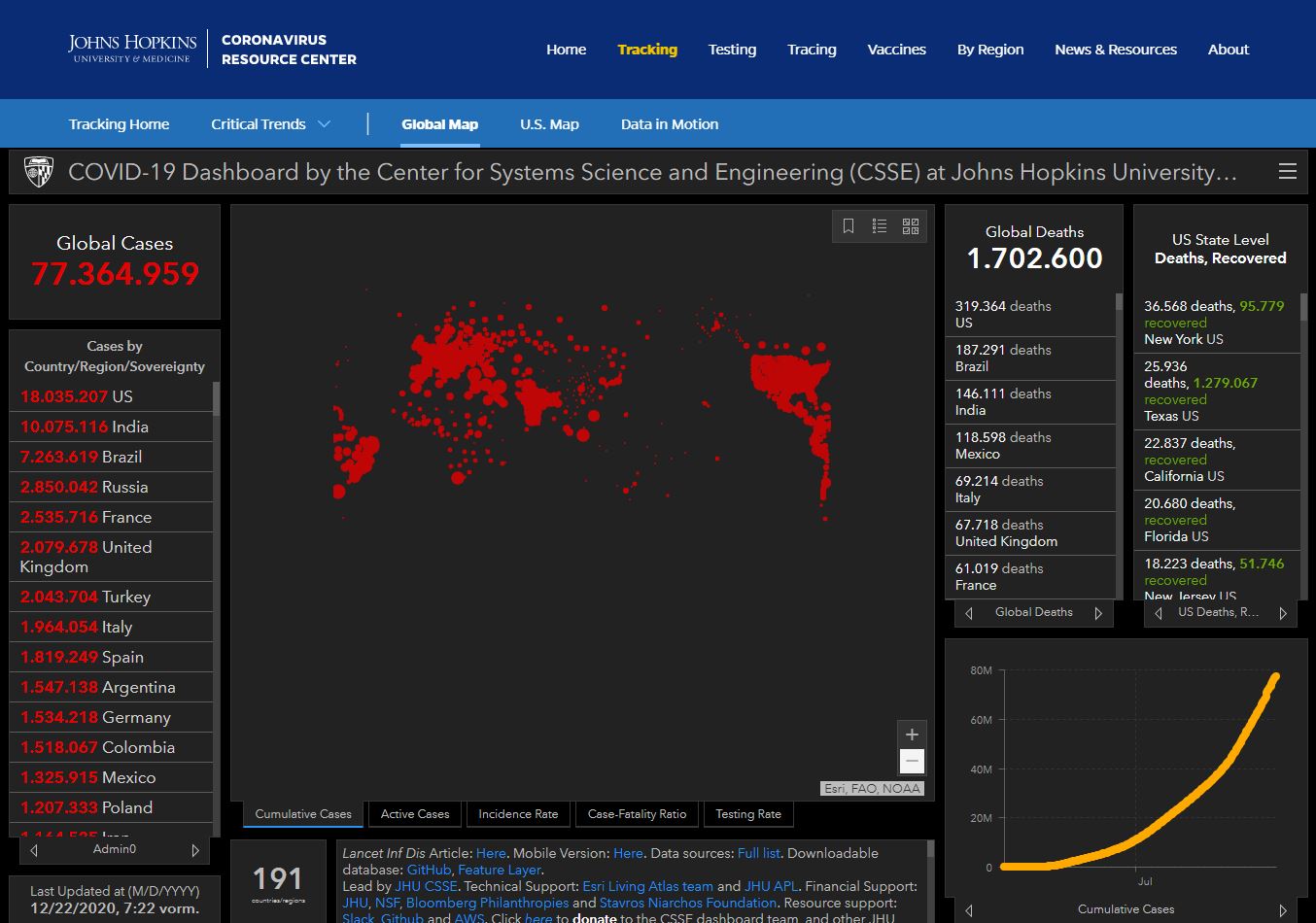Open the Tracing nav item

(812, 50)
